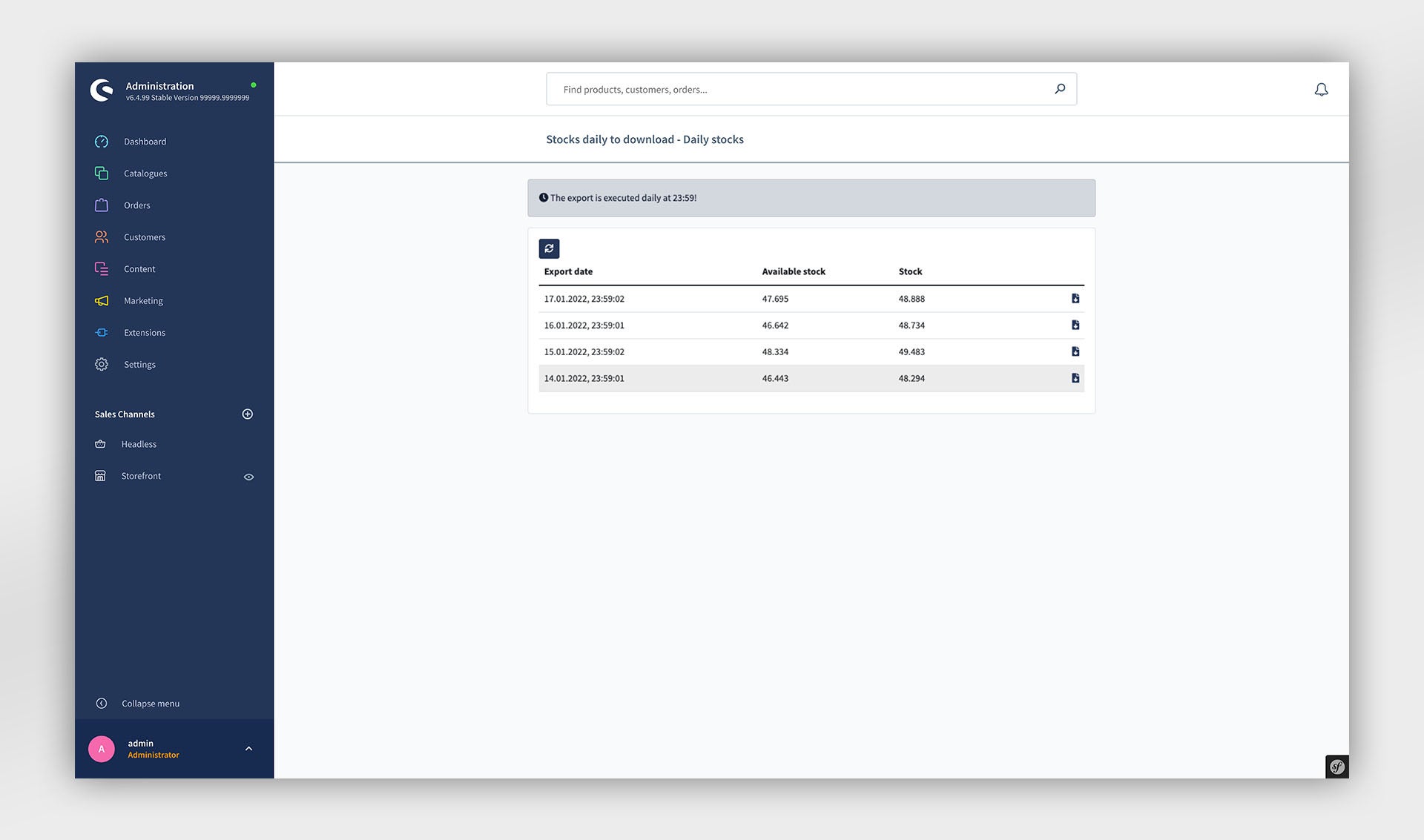Click the admin user name
This screenshot has width=1424, height=840.
coord(141,744)
